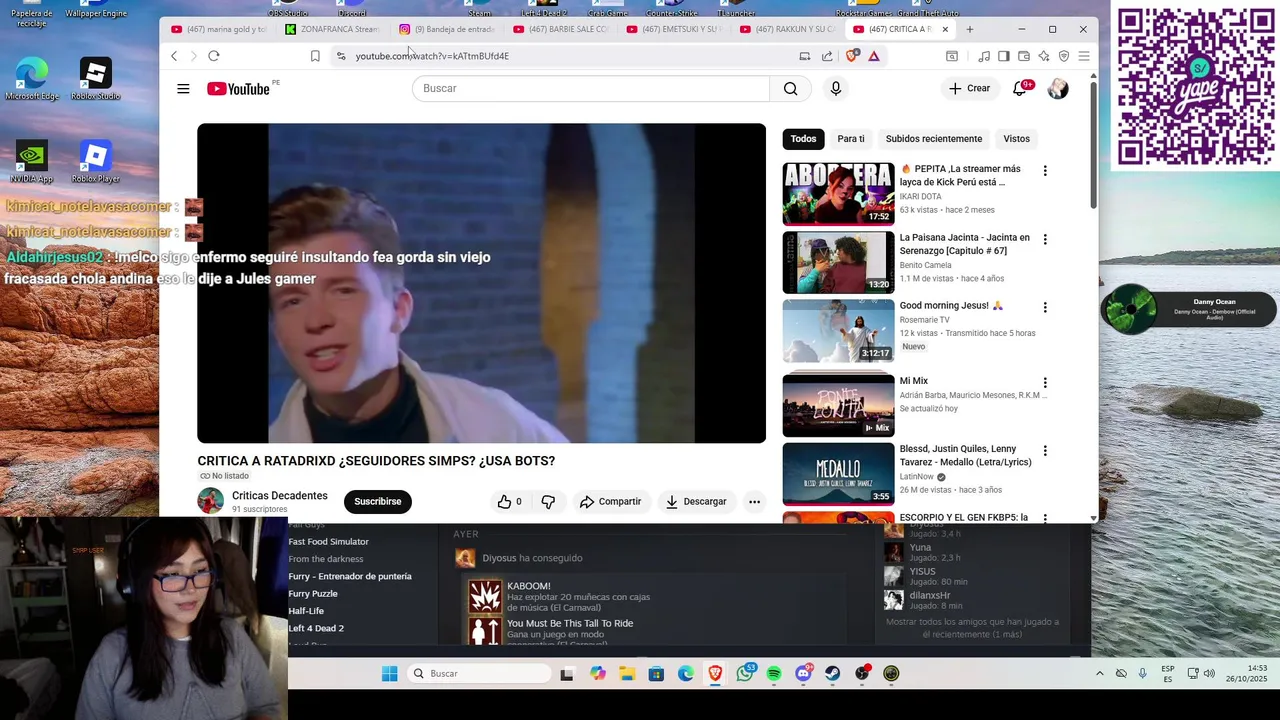This screenshot has width=1280, height=720.
Task: Switch to the BARBIE SALE tab
Action: point(560,29)
